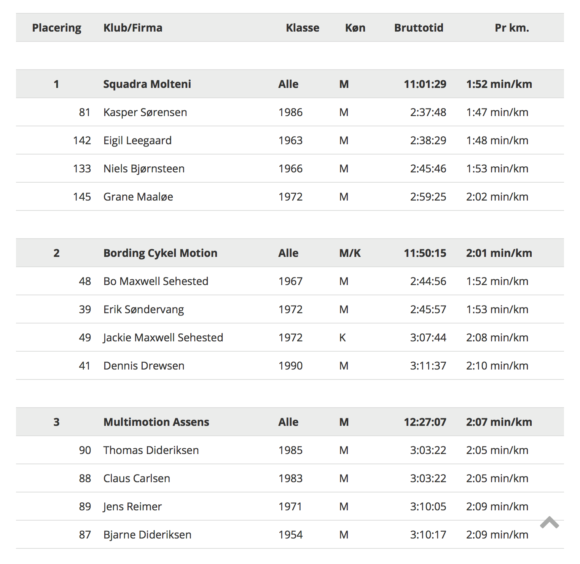Click the scroll-to-top chevron arrow icon
This screenshot has width=580, height=564.
(549, 522)
